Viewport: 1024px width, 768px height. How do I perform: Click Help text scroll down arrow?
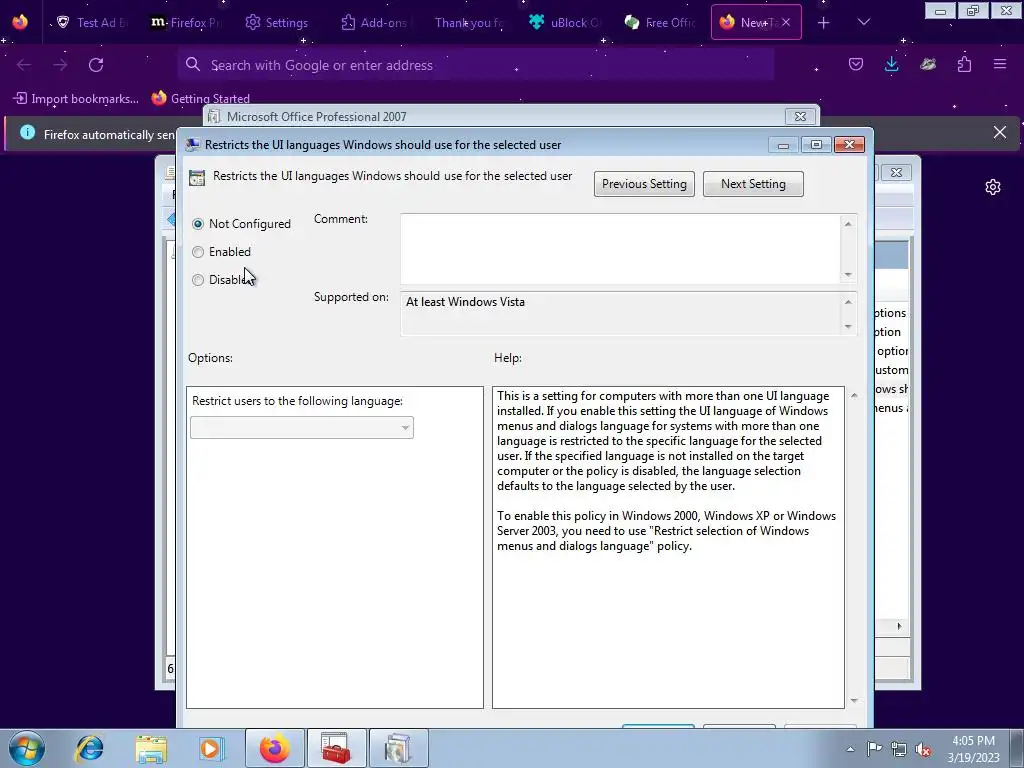coord(854,701)
